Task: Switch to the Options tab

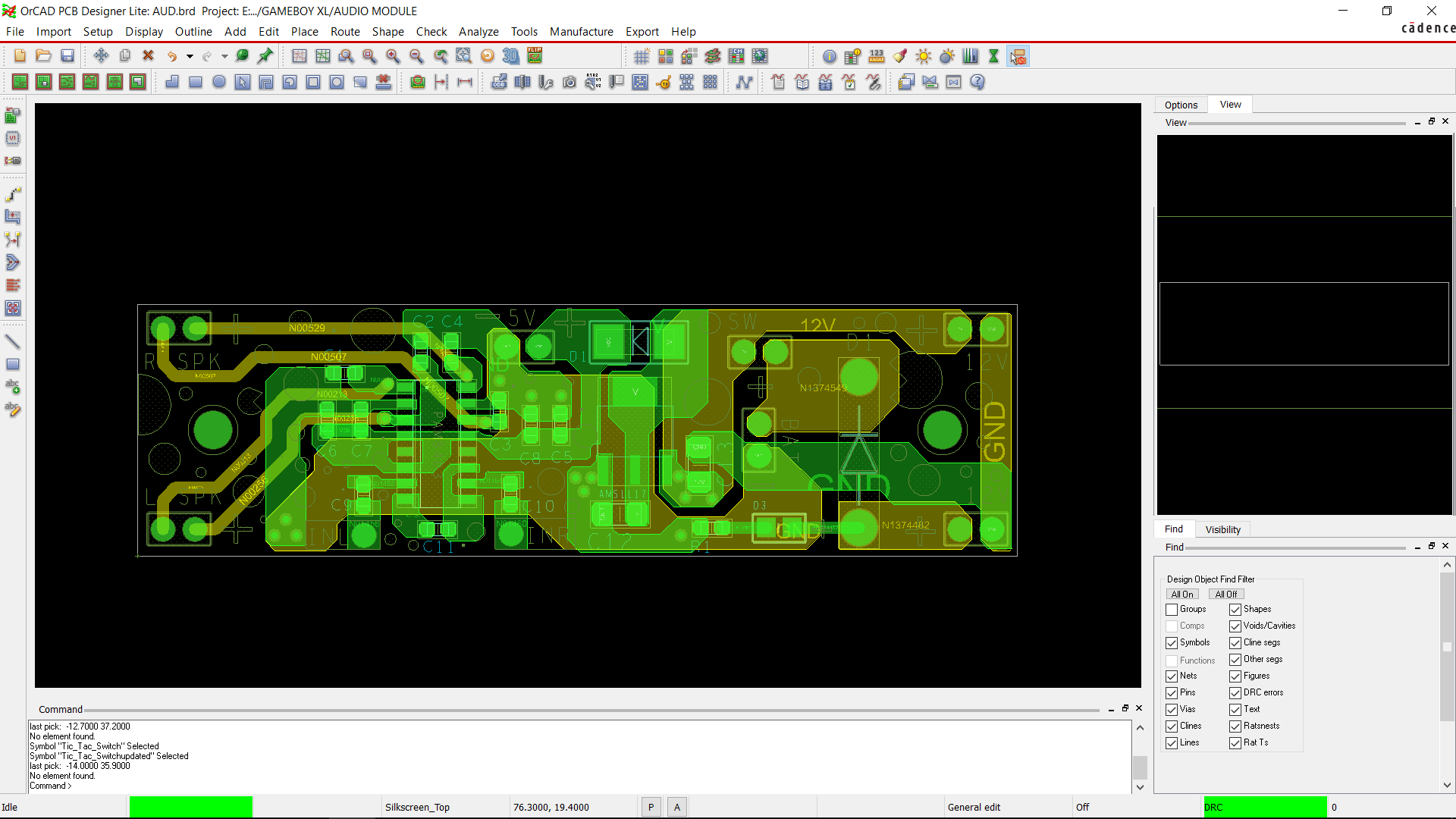Action: (1181, 105)
